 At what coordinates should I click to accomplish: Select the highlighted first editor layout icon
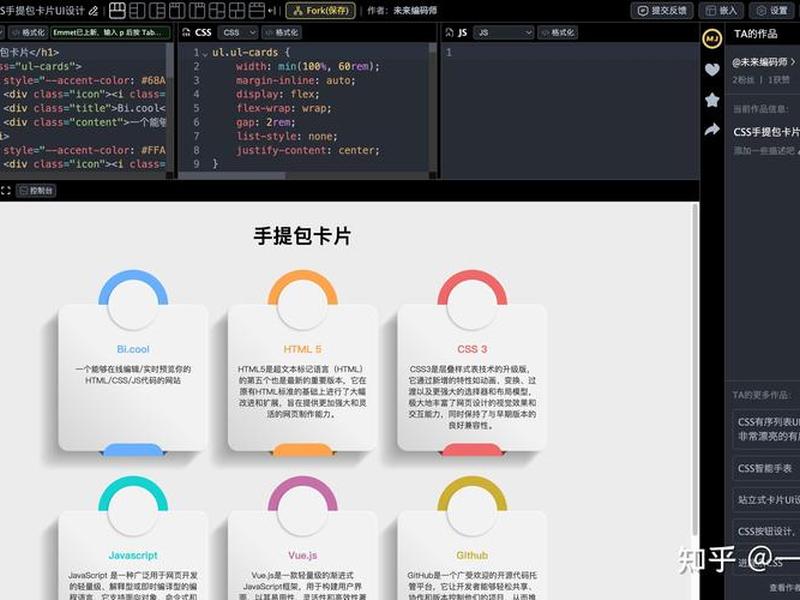point(117,10)
